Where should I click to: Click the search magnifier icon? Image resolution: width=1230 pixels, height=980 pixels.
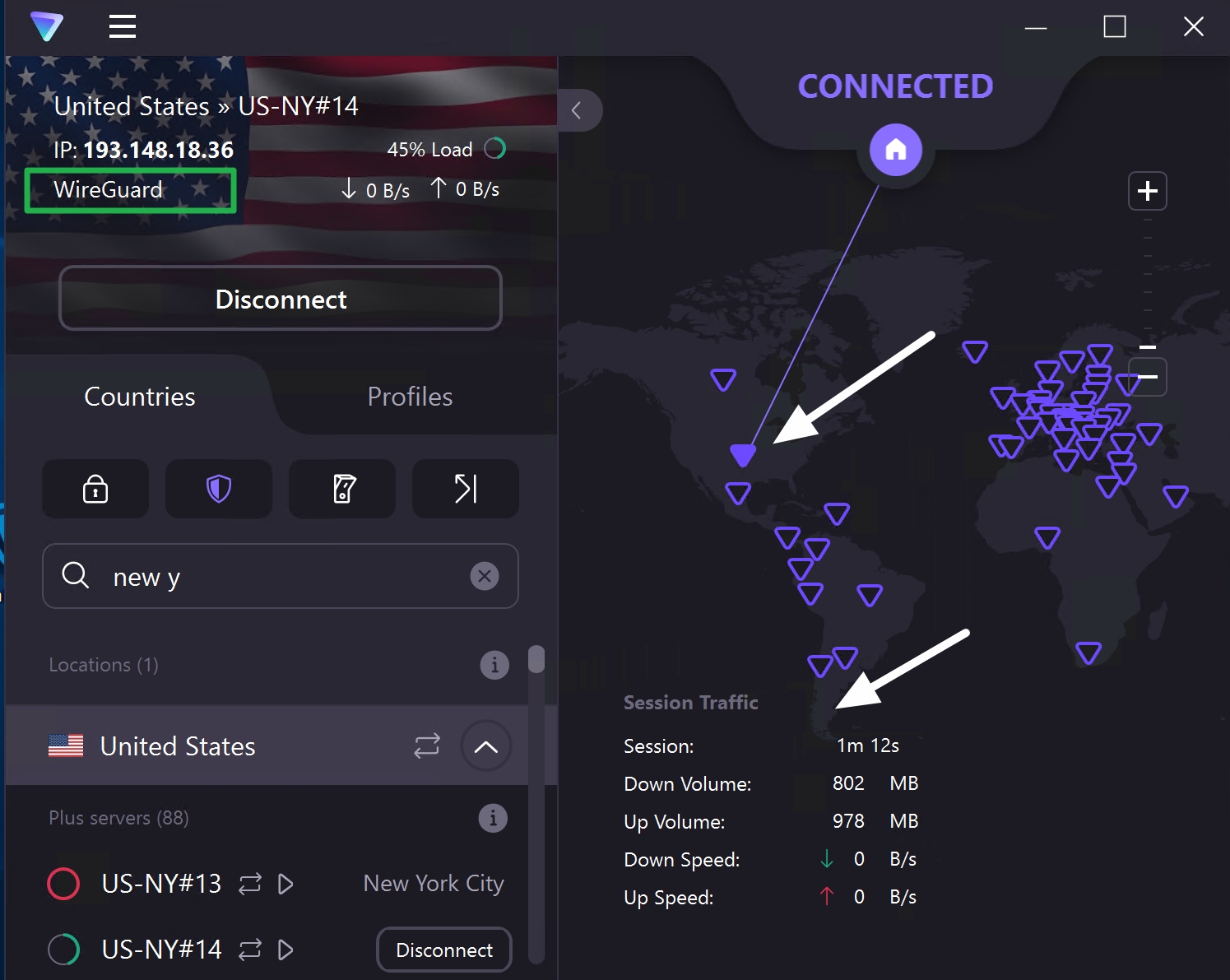tap(76, 576)
